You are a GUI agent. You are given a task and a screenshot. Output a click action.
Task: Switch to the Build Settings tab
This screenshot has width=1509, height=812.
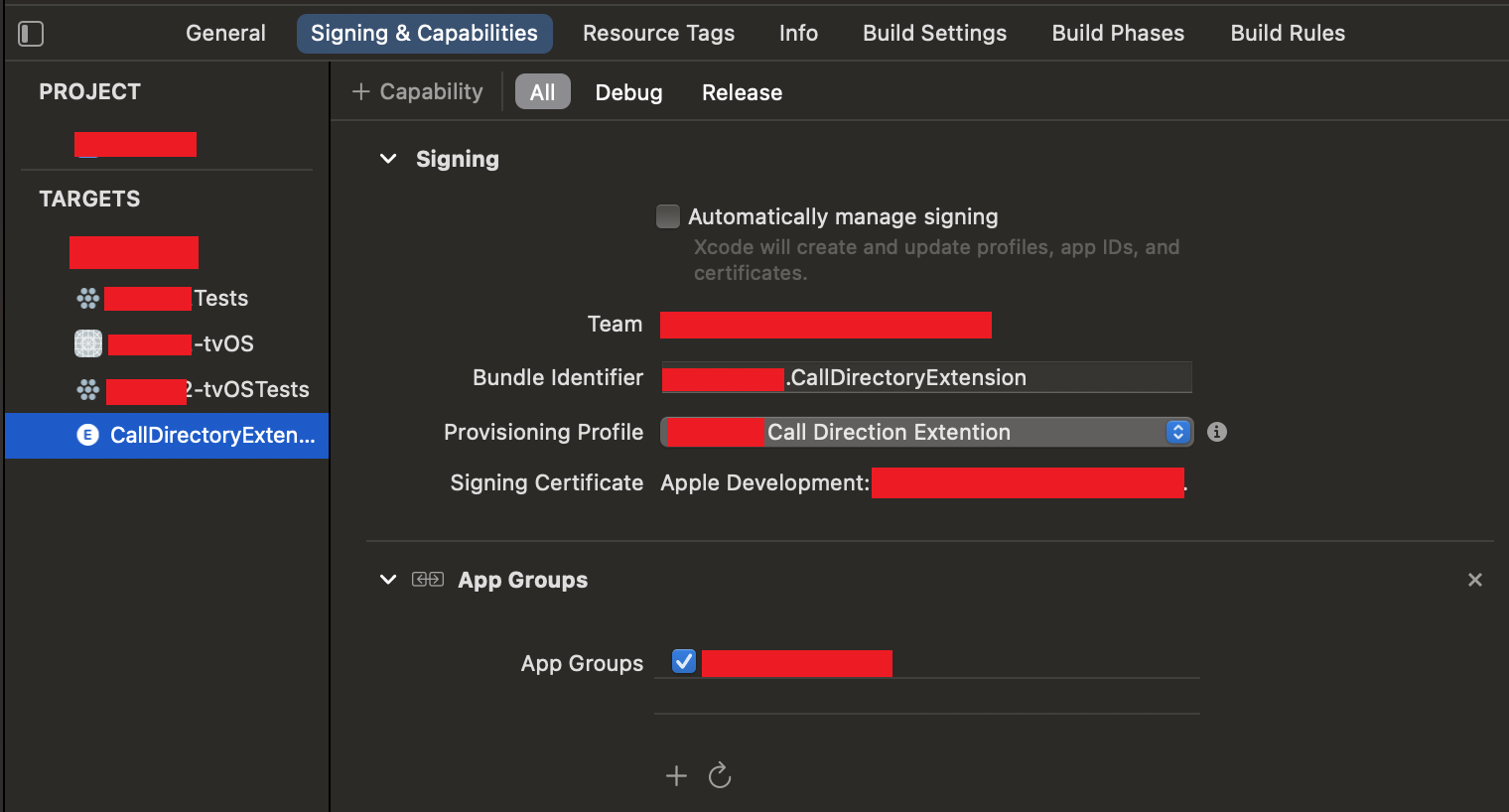934,34
